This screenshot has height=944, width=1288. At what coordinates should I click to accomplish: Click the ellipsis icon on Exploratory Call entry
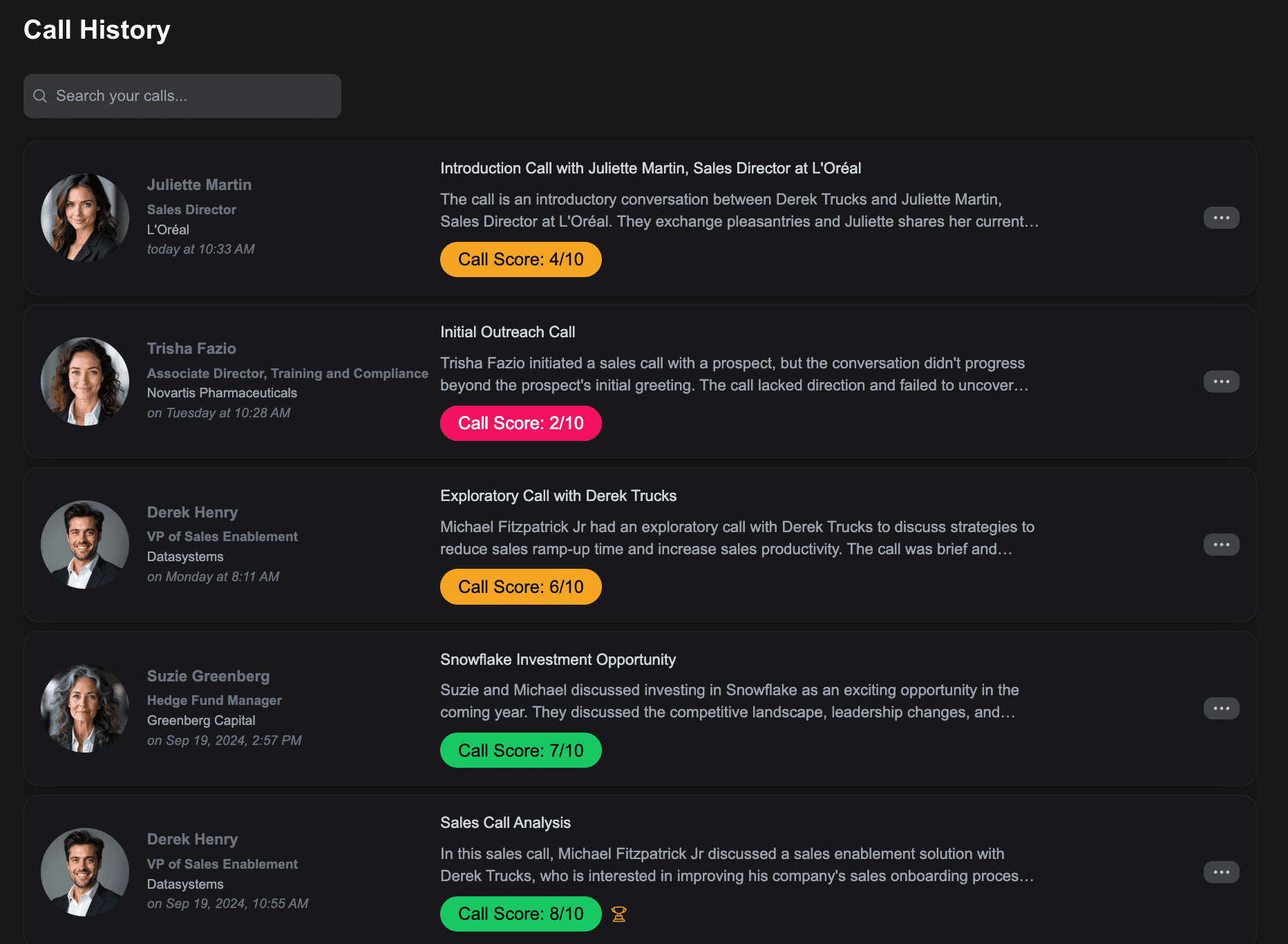tap(1221, 545)
